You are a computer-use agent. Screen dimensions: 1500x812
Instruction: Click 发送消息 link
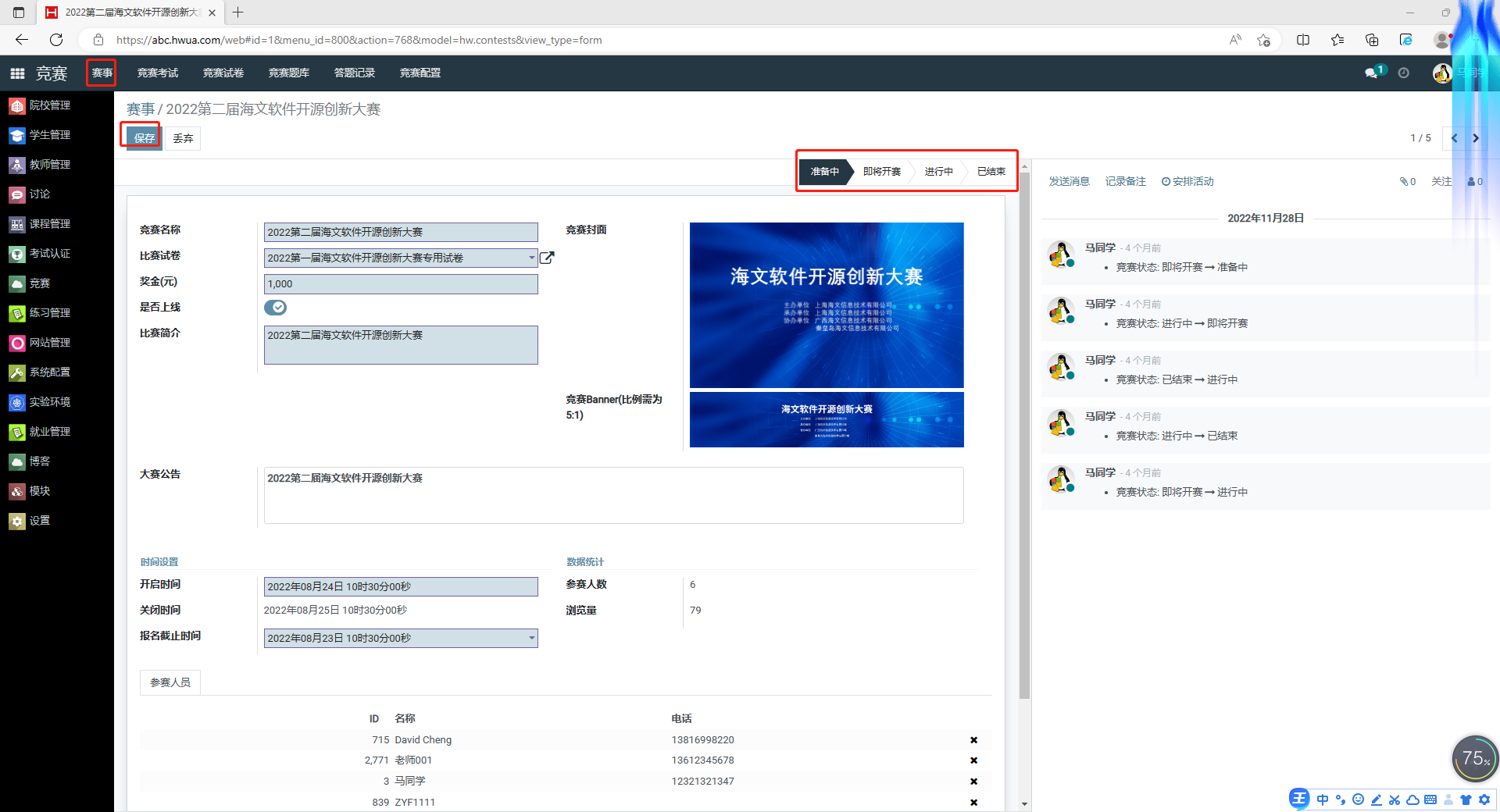click(x=1069, y=181)
